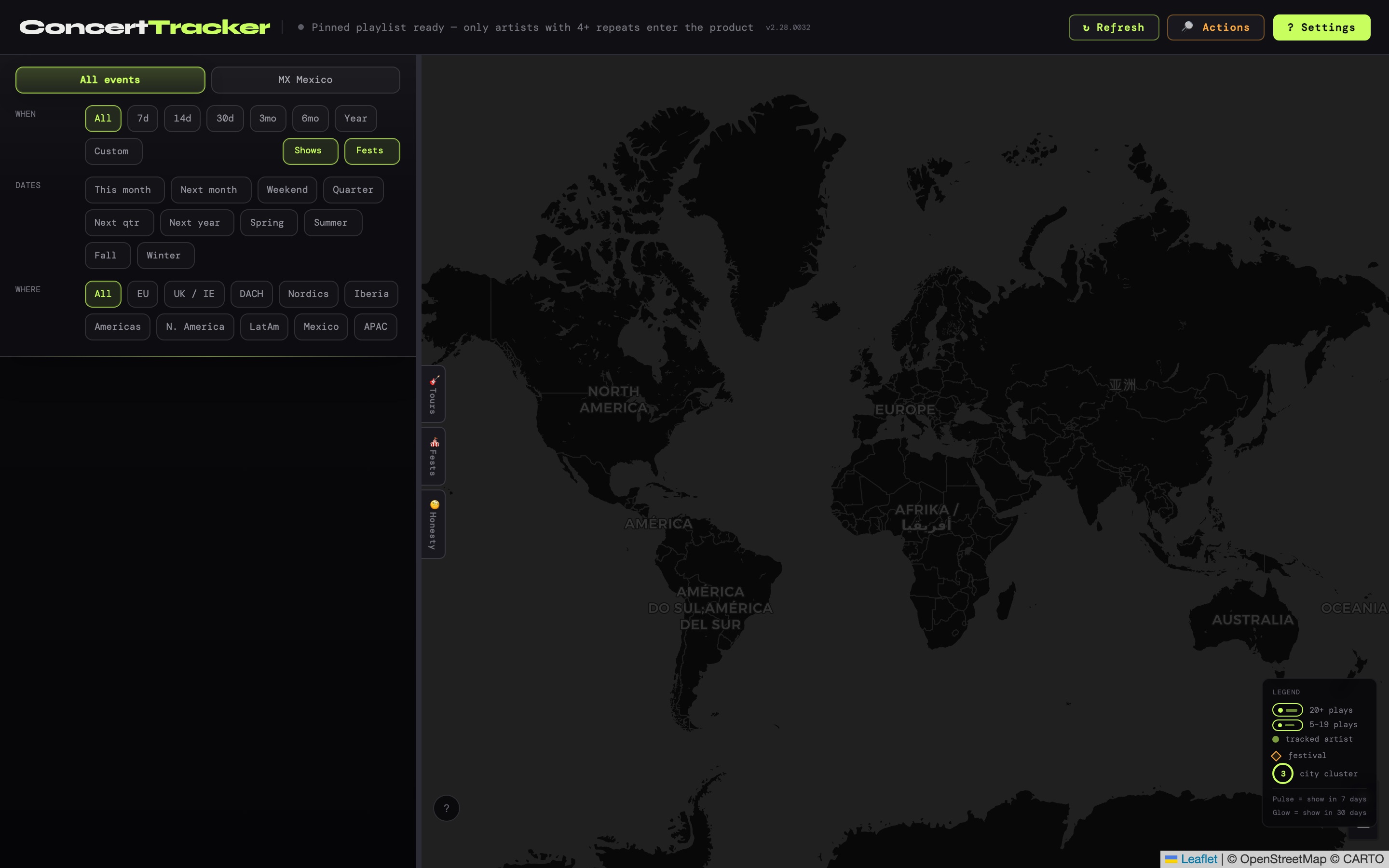Click the Custom date range button
Image resolution: width=1389 pixels, height=868 pixels.
click(113, 151)
